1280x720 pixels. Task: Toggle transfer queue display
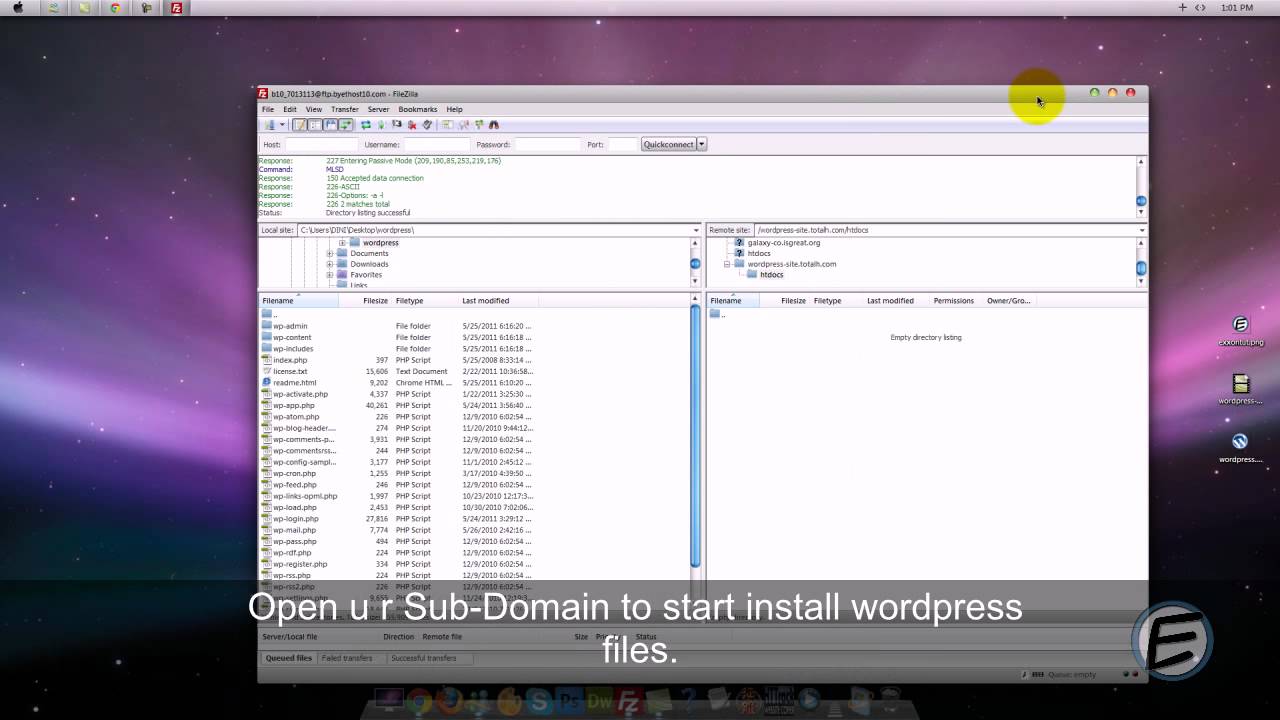tap(346, 125)
